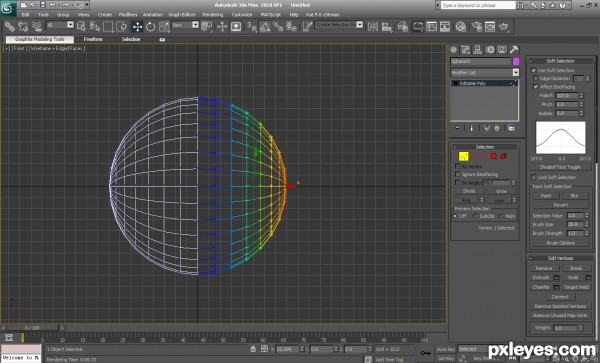Open the Hierarchy command panel tab
This screenshot has width=600, height=363.
click(x=478, y=50)
